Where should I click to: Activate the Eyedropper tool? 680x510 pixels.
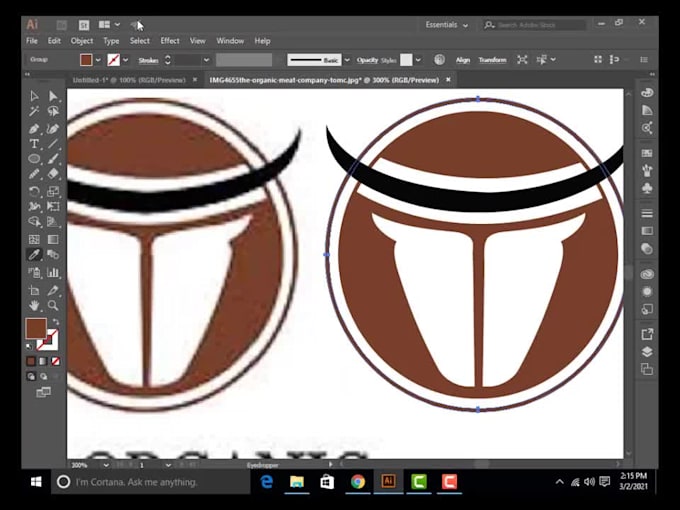34,255
